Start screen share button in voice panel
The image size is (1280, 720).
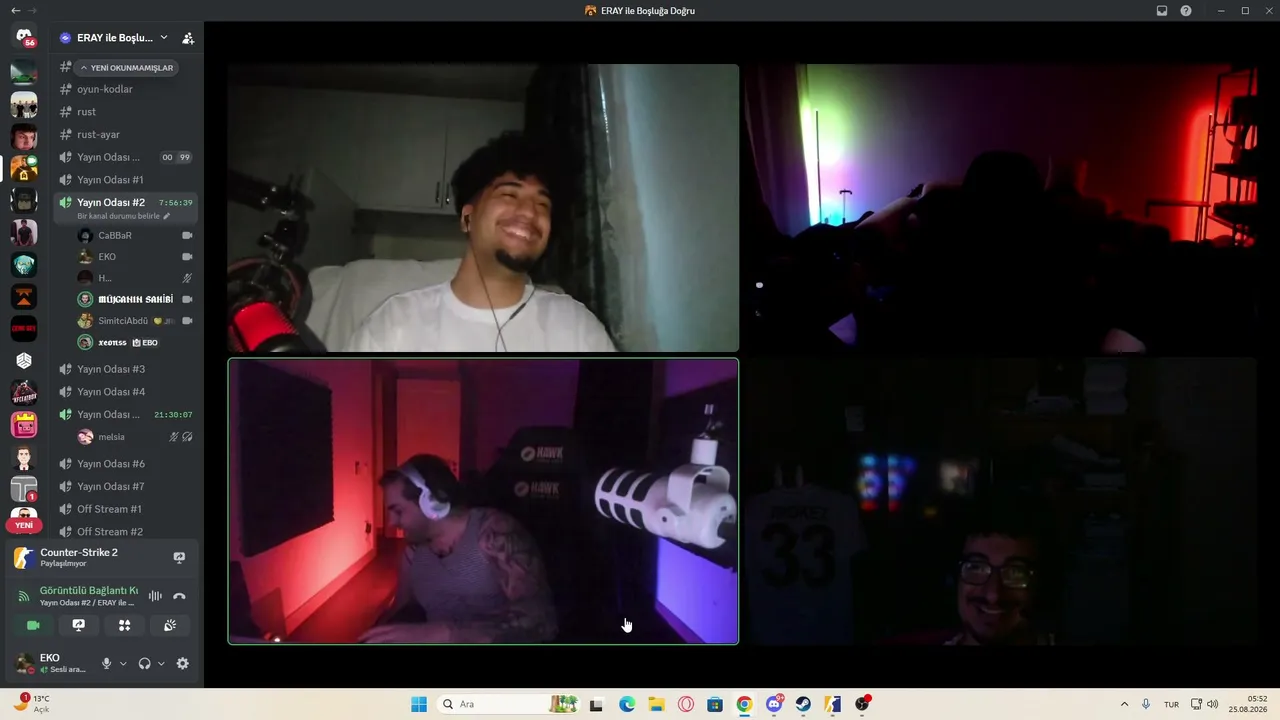pyautogui.click(x=79, y=626)
